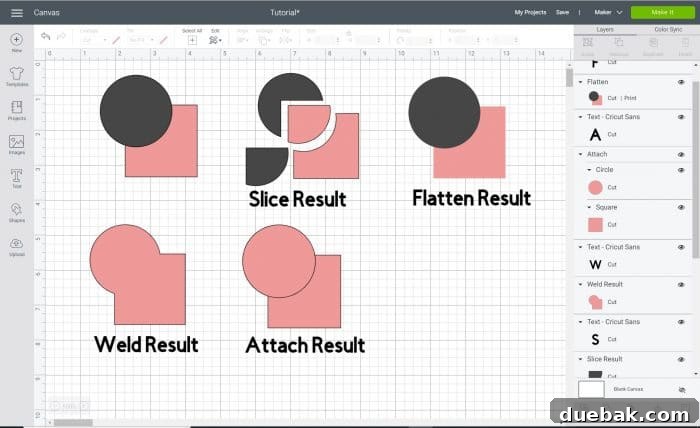Click the Fill color swatch

tap(163, 41)
